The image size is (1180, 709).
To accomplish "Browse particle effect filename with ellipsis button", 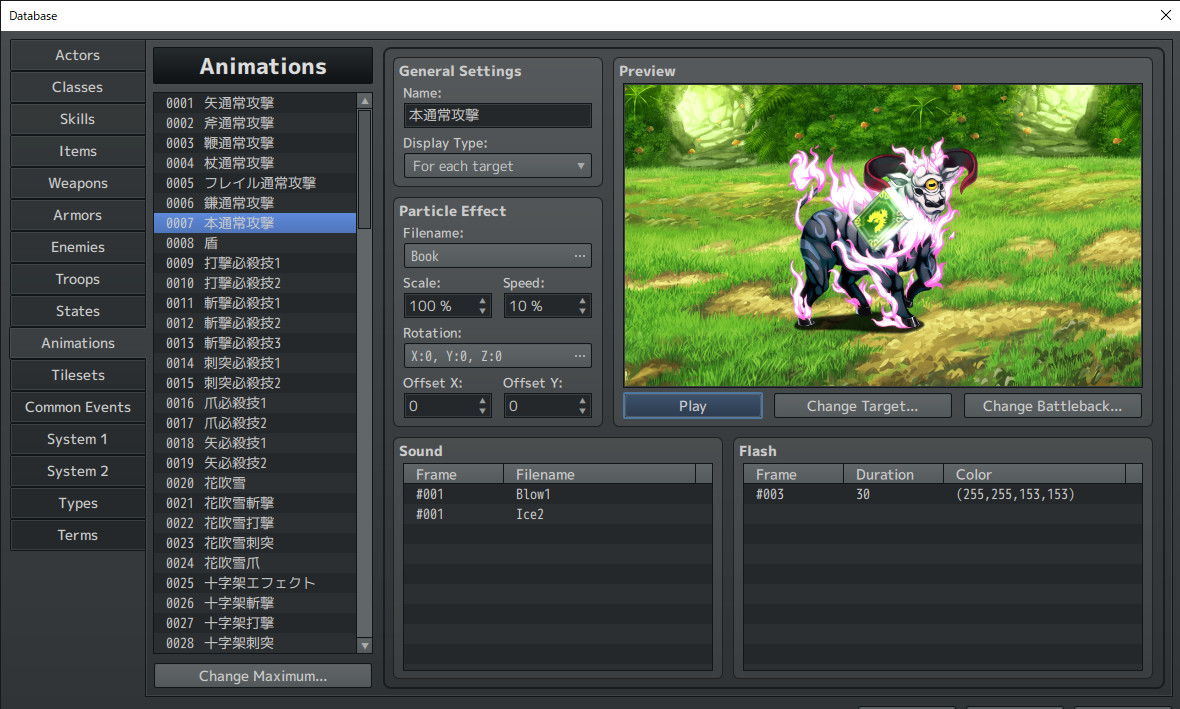I will tap(580, 255).
